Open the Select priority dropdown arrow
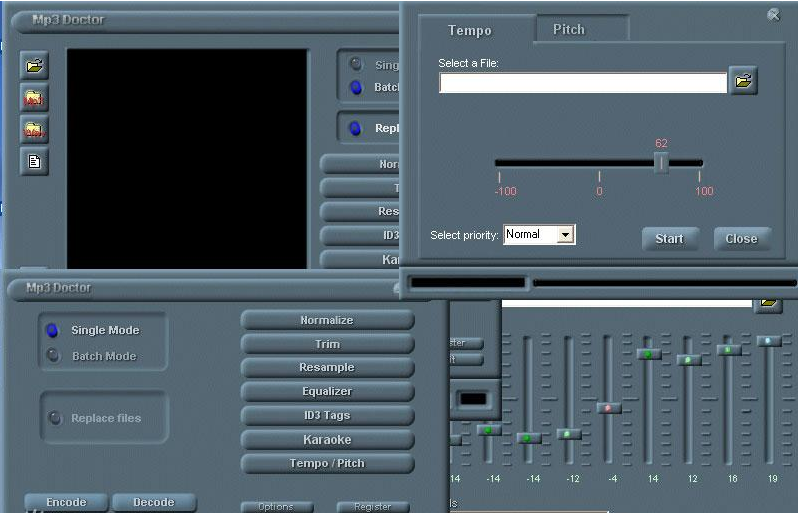Screen dimensions: 798x513 [565, 235]
